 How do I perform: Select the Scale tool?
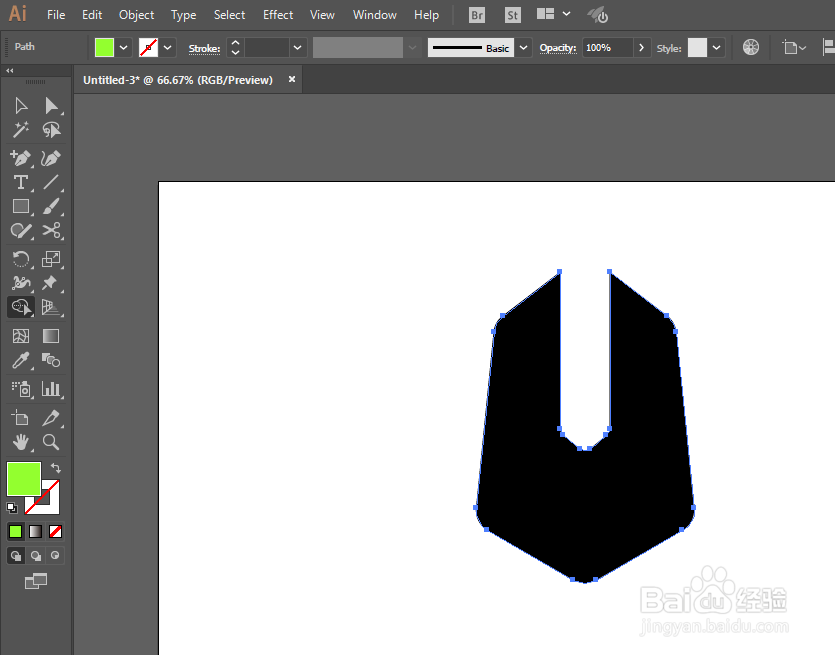(x=52, y=259)
